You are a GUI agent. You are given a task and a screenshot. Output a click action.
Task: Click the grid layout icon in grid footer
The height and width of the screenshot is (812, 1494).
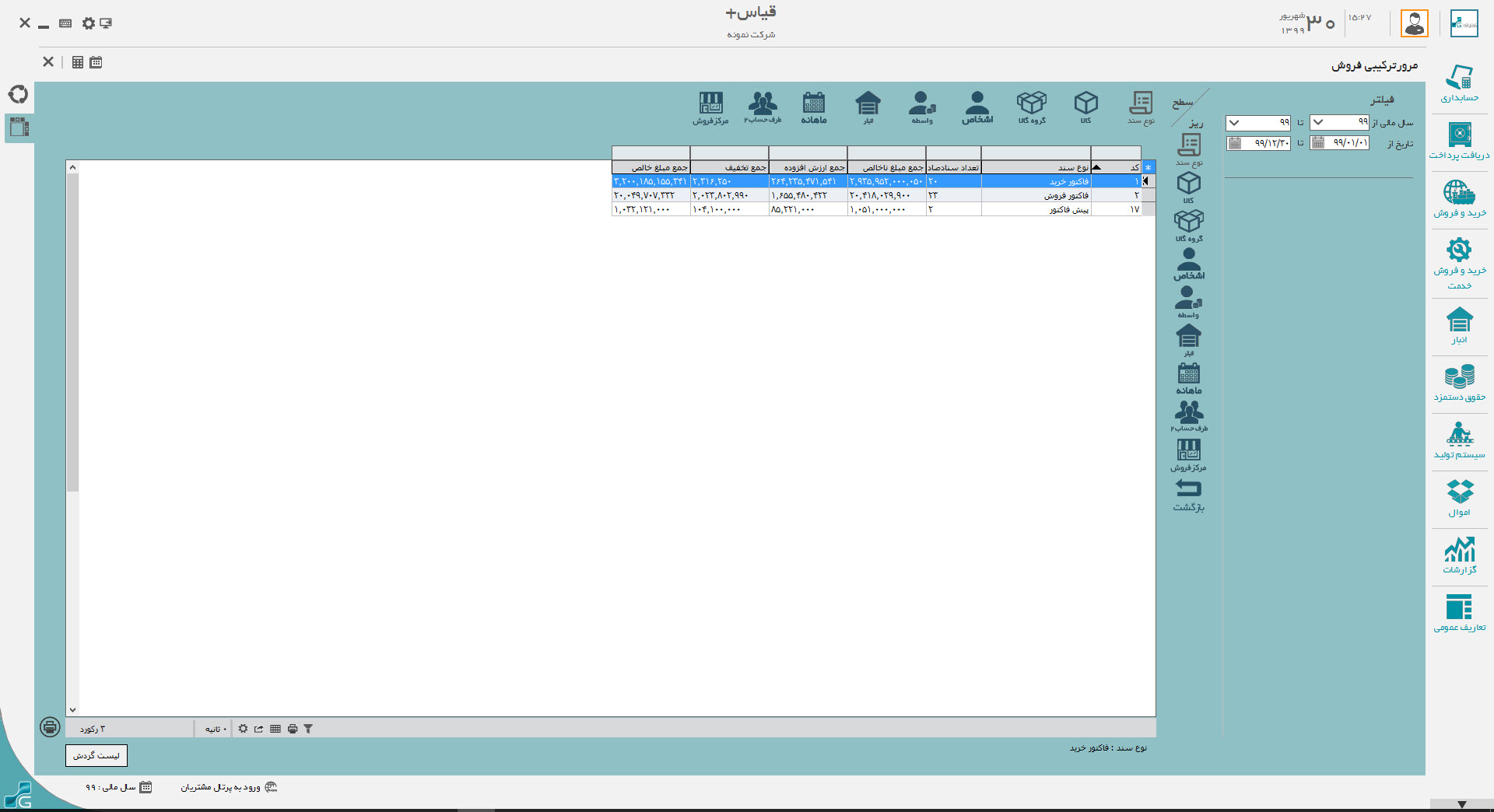[x=275, y=729]
